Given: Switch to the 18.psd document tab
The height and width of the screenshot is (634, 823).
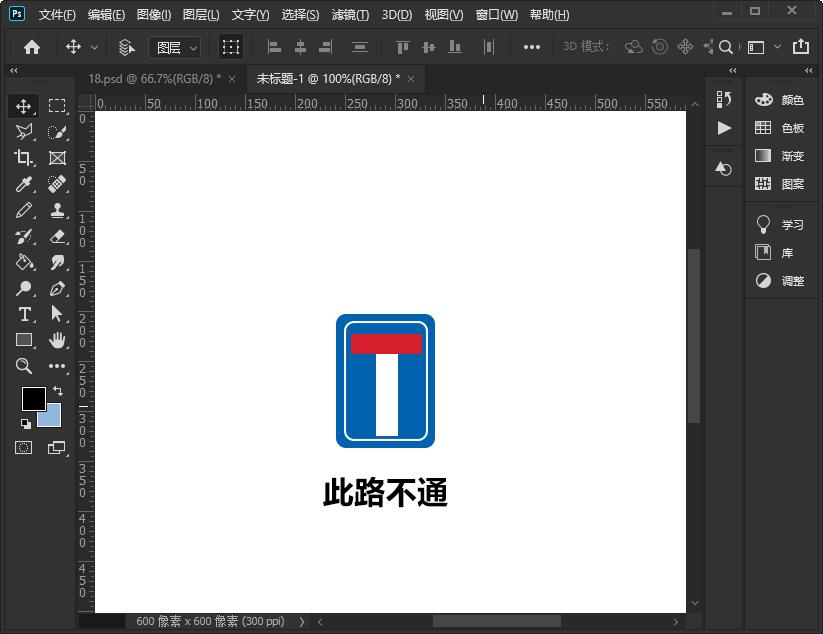Looking at the screenshot, I should (153, 78).
